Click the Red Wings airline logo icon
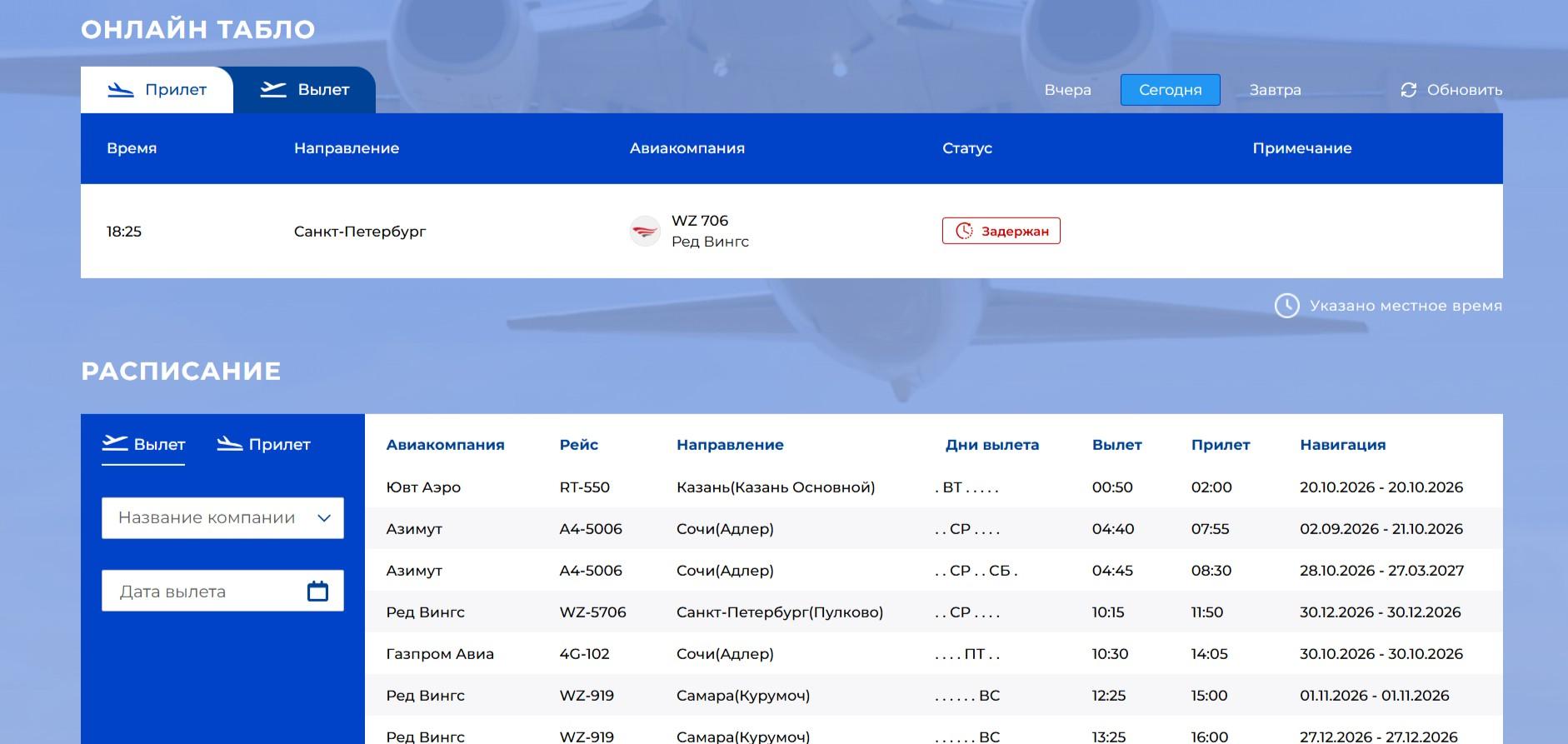This screenshot has height=744, width=1568. (645, 231)
